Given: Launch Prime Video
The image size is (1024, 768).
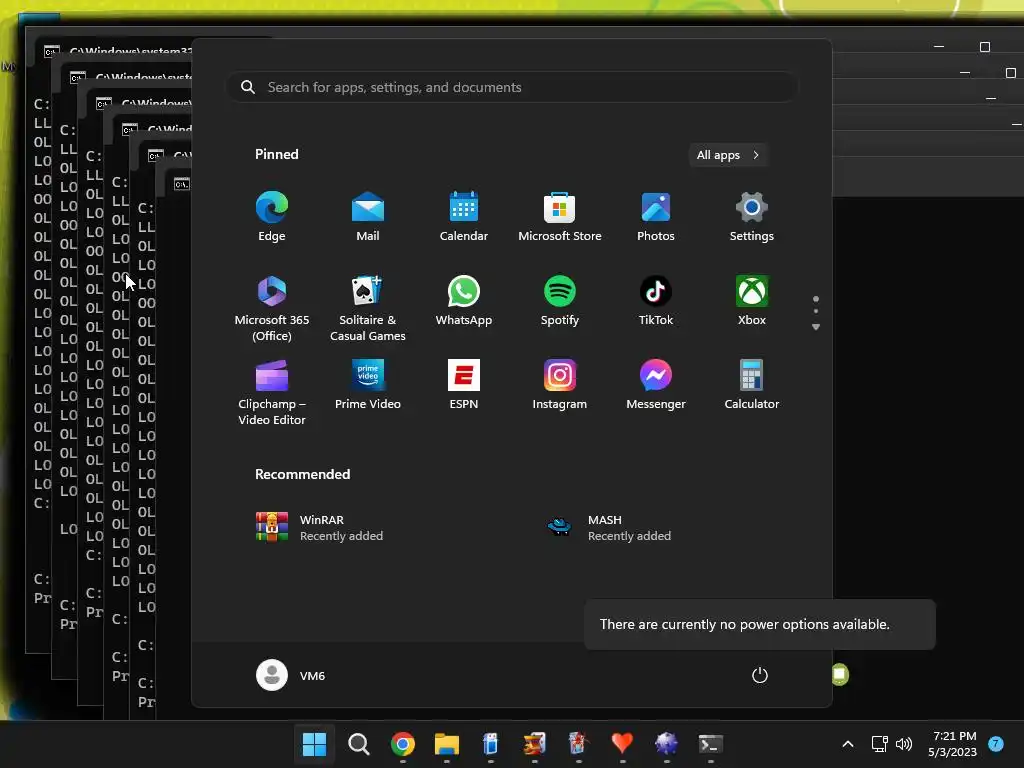Looking at the screenshot, I should [x=368, y=385].
